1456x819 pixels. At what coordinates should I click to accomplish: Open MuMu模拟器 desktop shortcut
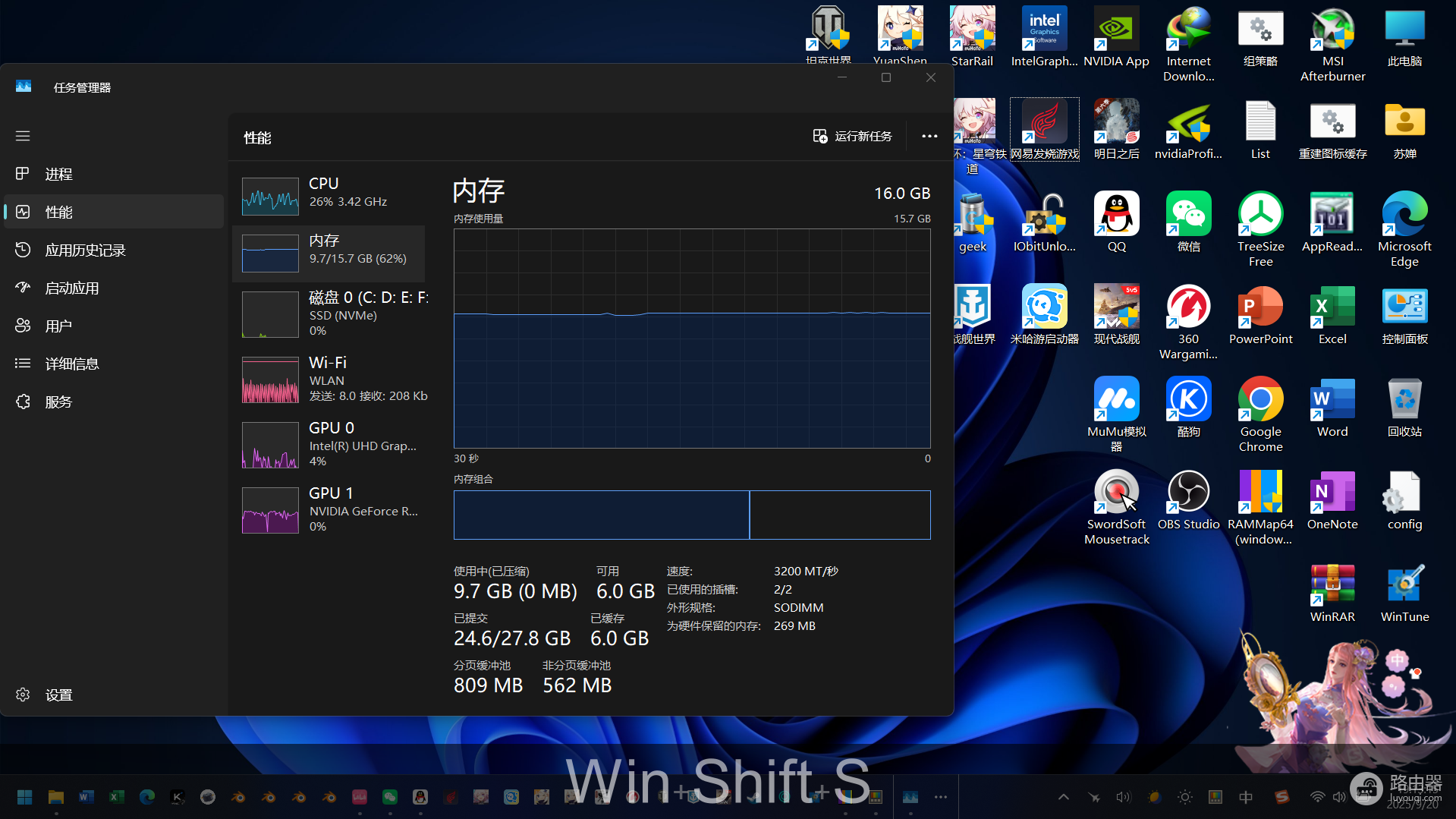point(1116,415)
